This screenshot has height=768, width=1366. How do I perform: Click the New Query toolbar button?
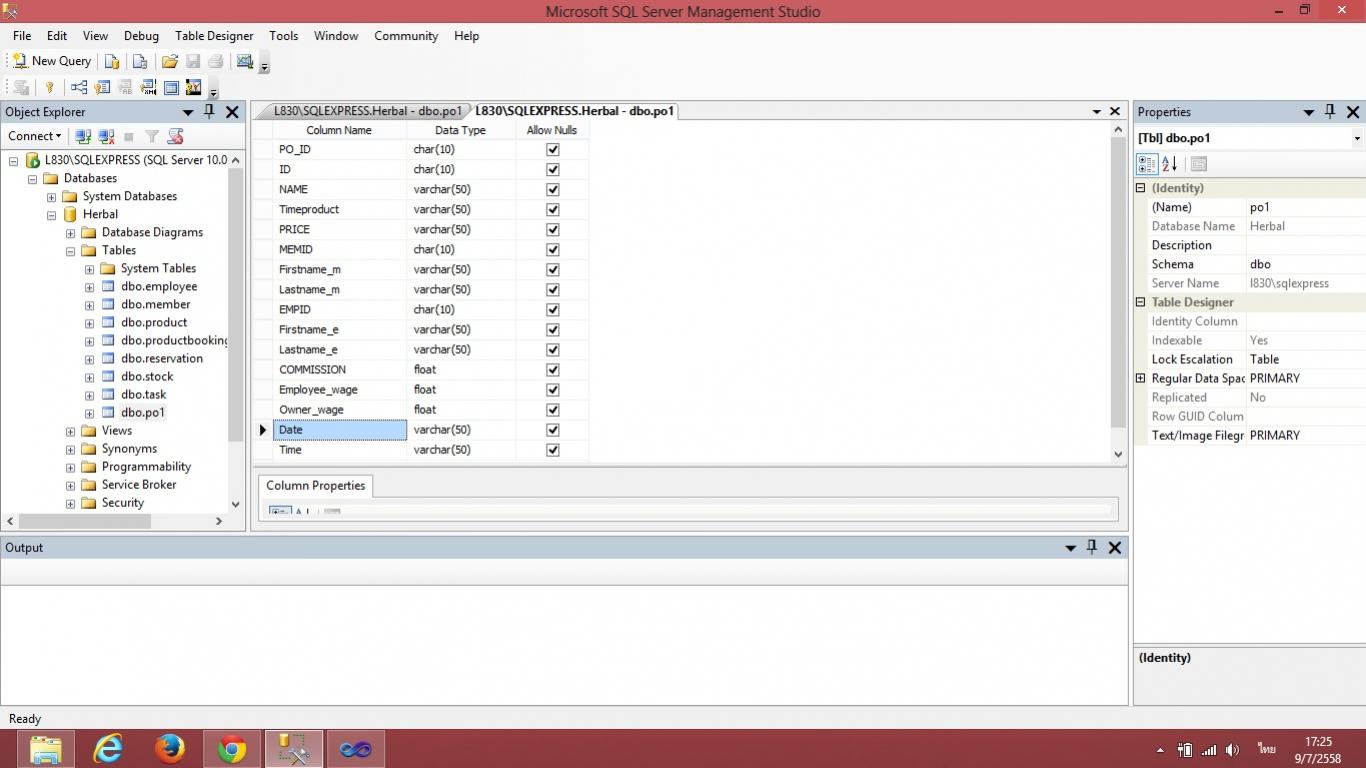(51, 61)
